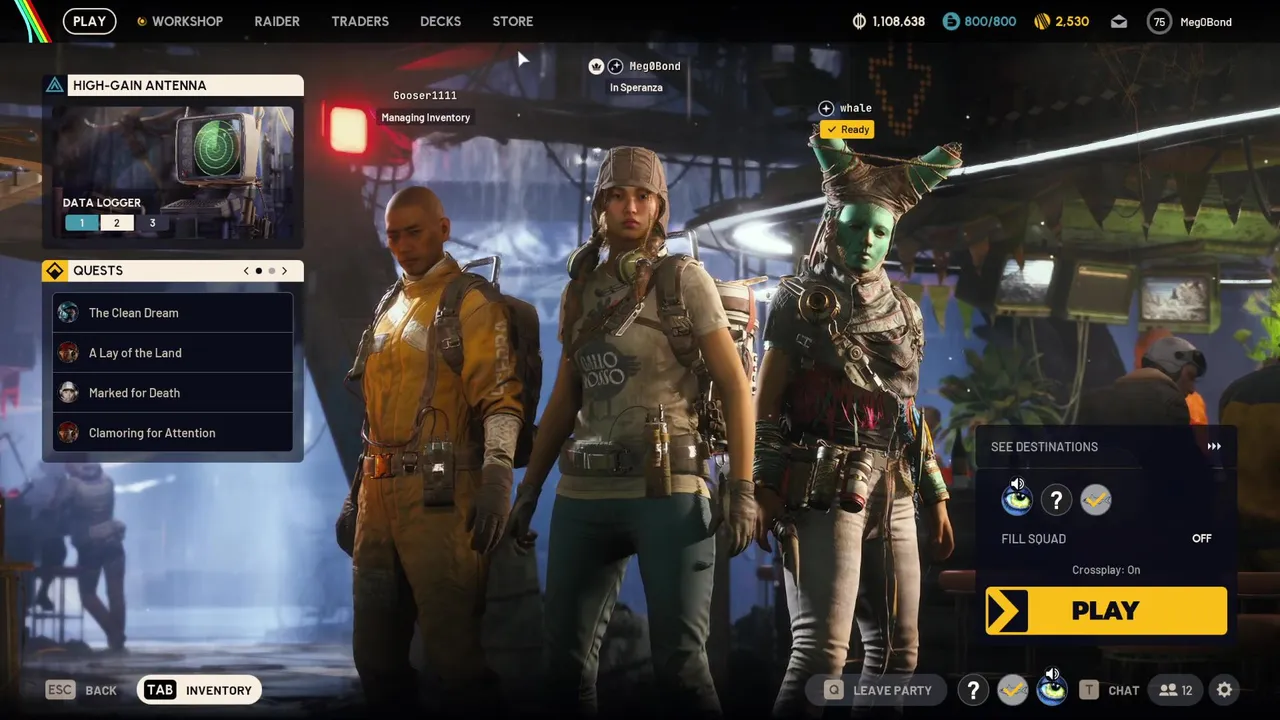
Task: Select the second quests page dot
Action: (x=271, y=271)
